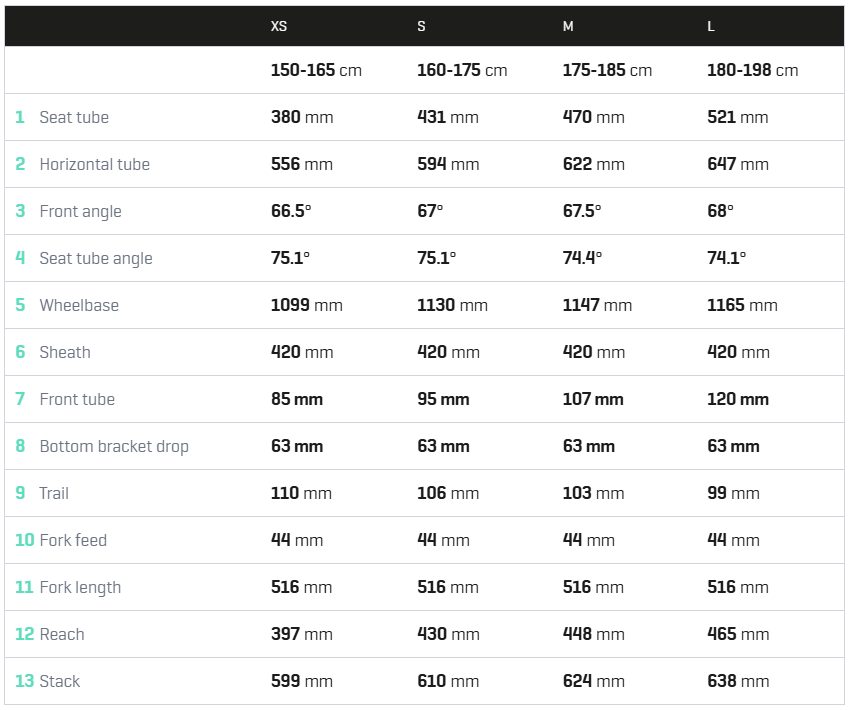Click the Fork feed row label
The image size is (852, 710).
click(x=73, y=541)
